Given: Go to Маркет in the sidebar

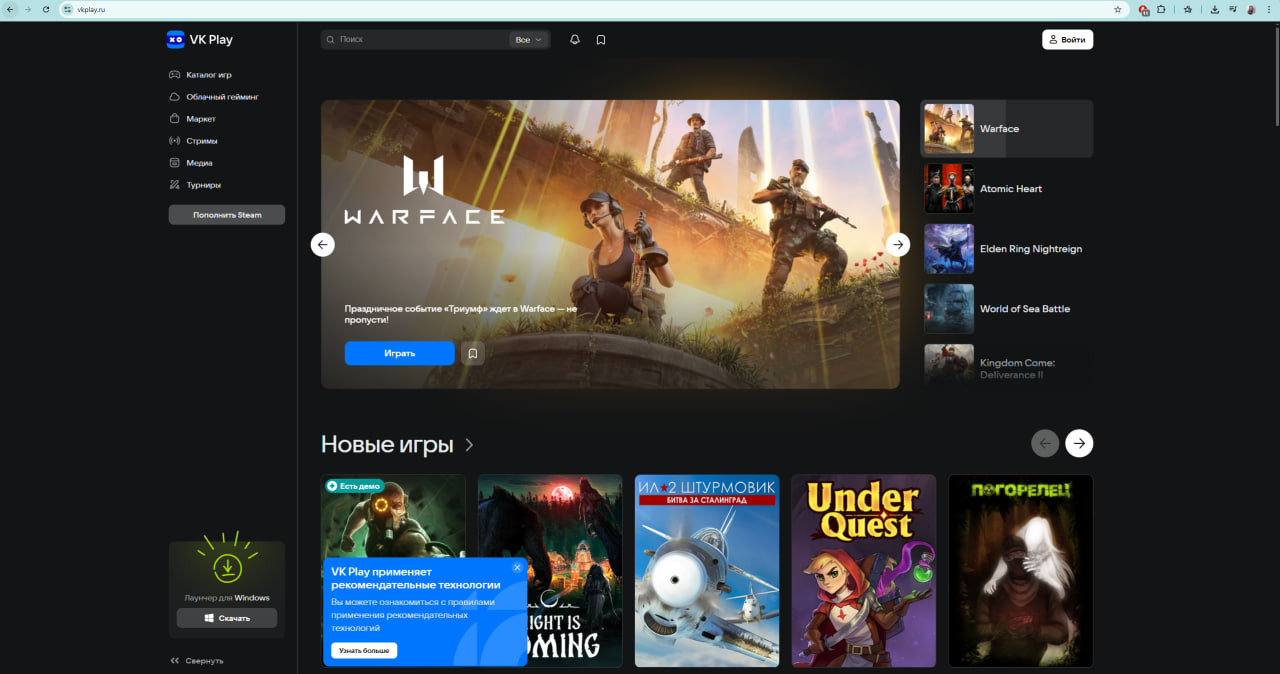Looking at the screenshot, I should (192, 119).
